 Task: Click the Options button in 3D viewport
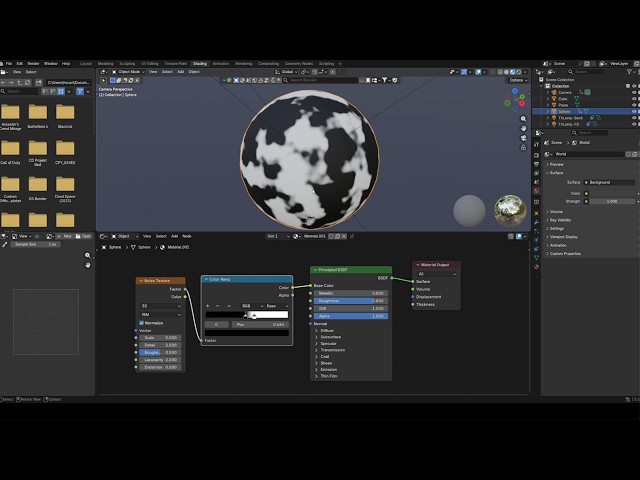tap(517, 80)
